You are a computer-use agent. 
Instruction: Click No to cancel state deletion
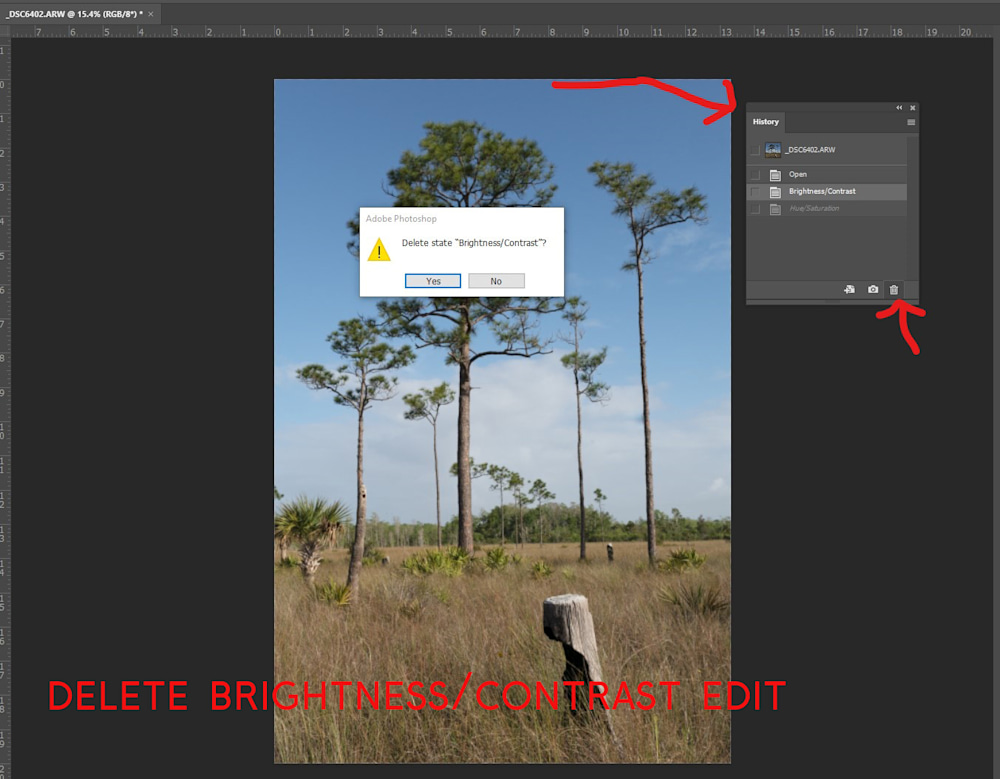point(496,281)
